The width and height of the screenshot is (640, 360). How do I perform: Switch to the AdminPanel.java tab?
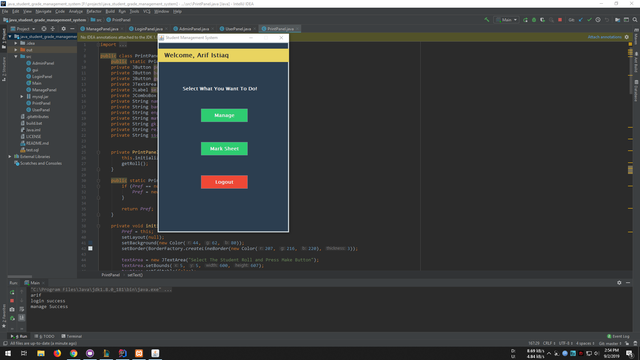point(194,29)
